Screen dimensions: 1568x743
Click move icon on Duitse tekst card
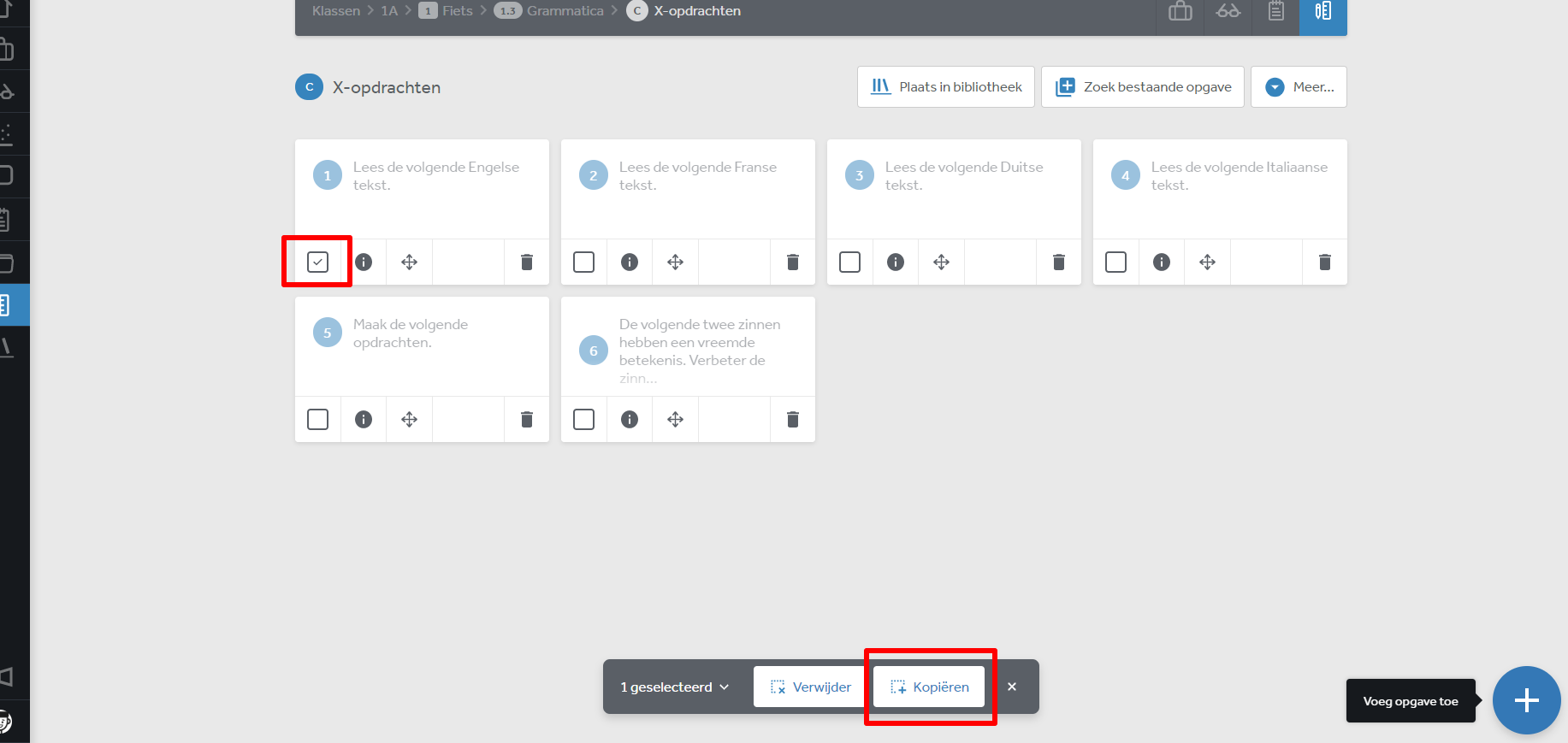[941, 262]
